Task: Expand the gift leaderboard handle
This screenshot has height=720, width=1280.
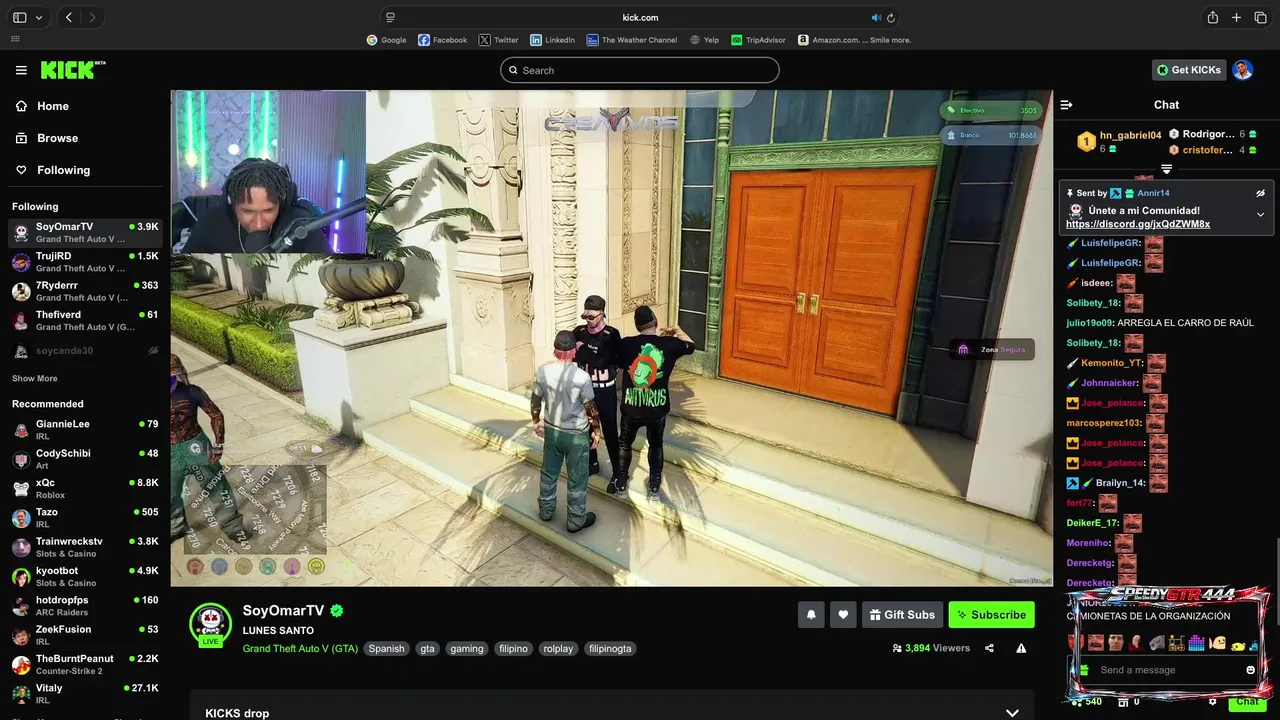Action: click(1166, 169)
